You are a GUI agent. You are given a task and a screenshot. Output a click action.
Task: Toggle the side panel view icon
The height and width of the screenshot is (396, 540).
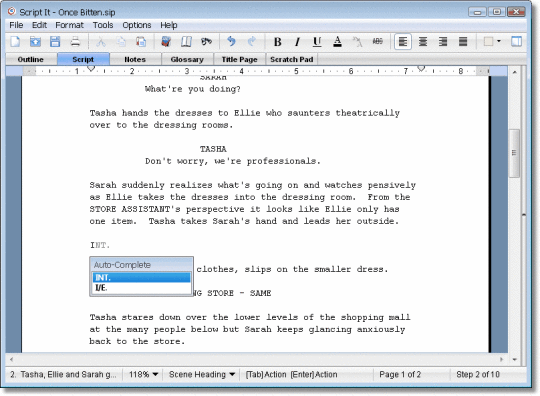coord(516,42)
